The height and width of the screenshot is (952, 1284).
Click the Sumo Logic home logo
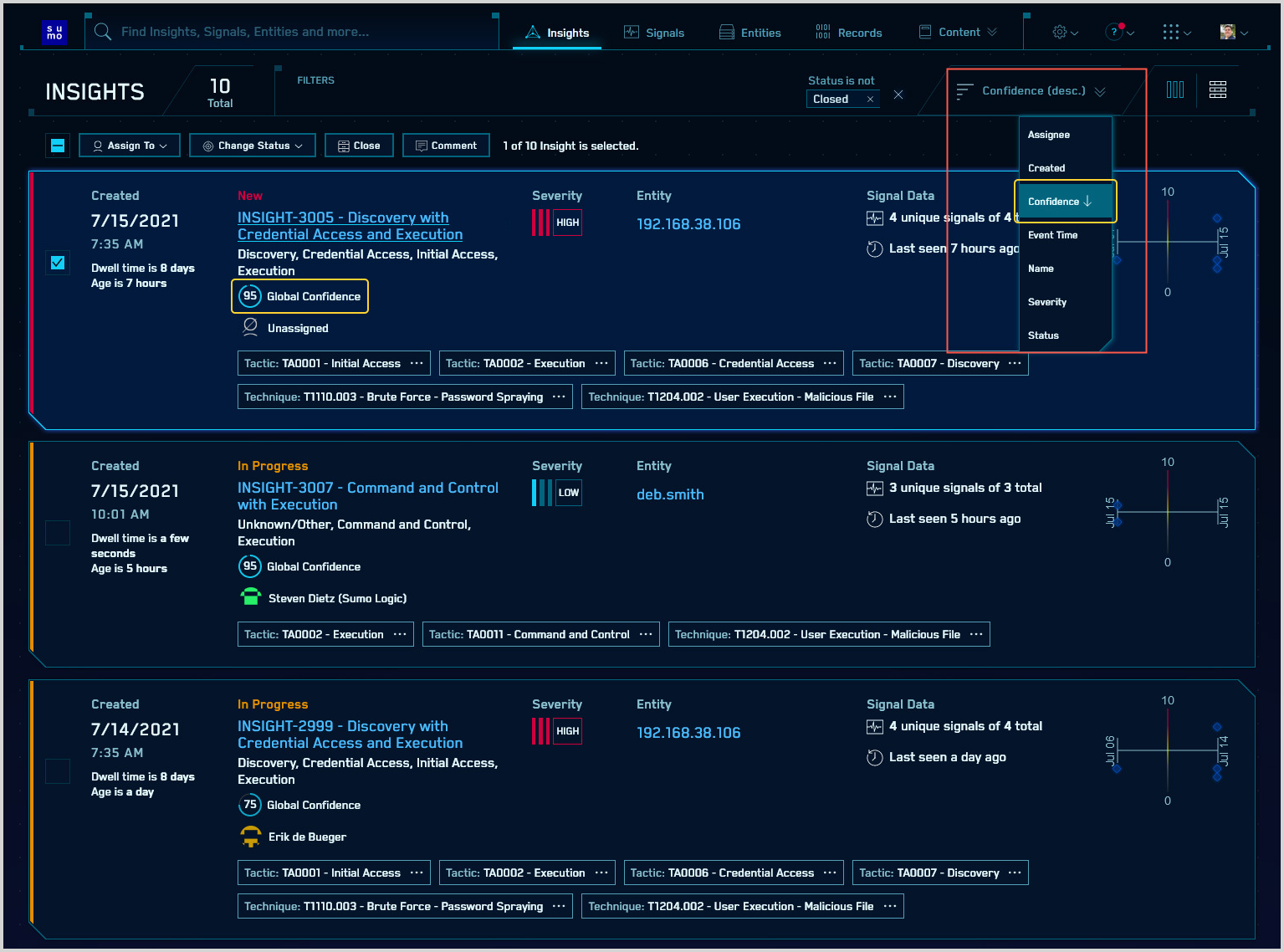click(x=54, y=32)
